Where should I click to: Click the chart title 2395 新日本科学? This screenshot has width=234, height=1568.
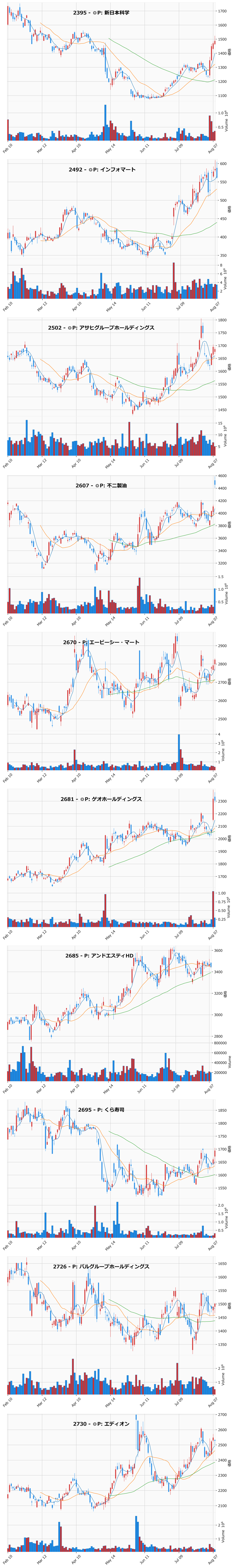tap(101, 13)
